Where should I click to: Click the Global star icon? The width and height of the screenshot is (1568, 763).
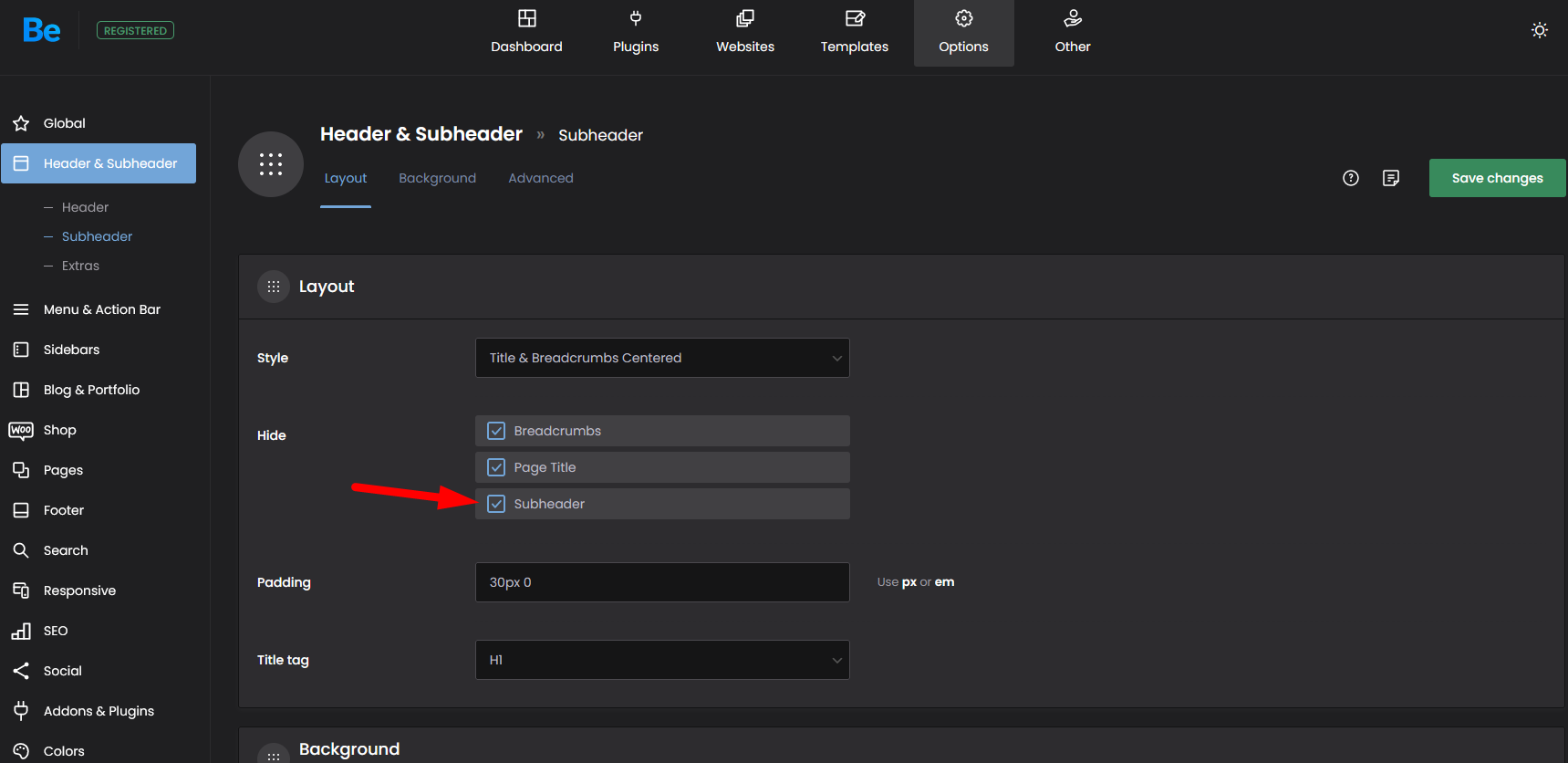tap(21, 123)
